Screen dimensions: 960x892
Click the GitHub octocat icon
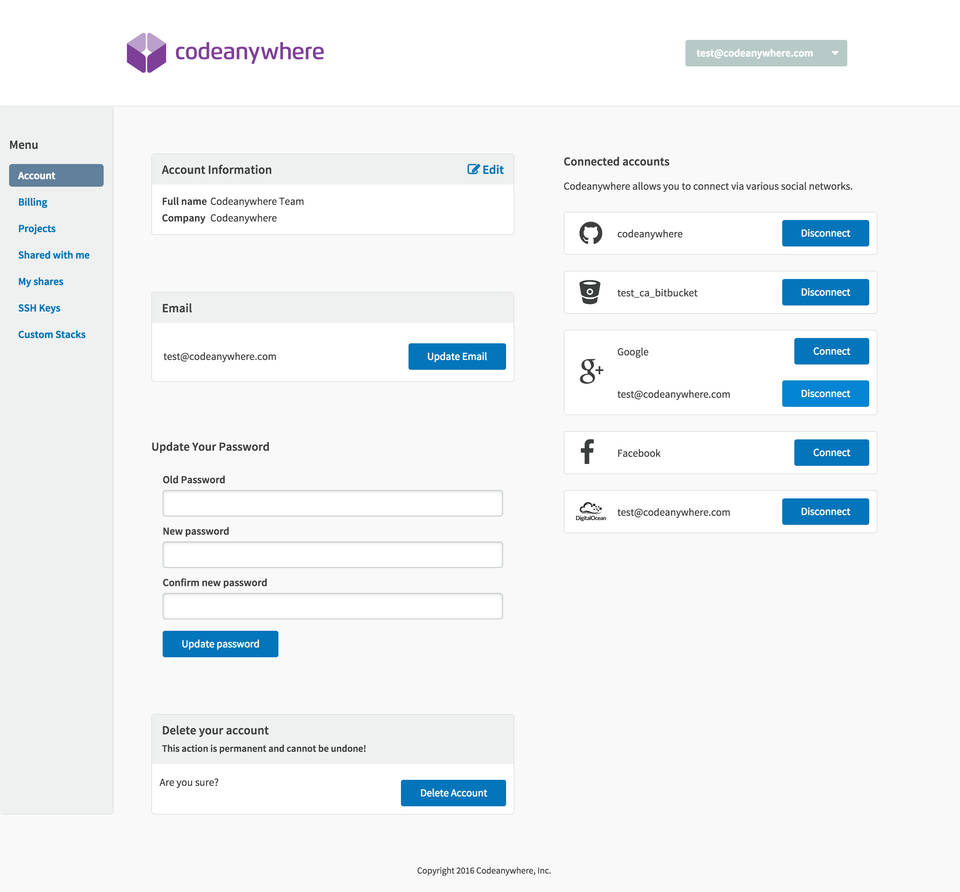tap(590, 234)
